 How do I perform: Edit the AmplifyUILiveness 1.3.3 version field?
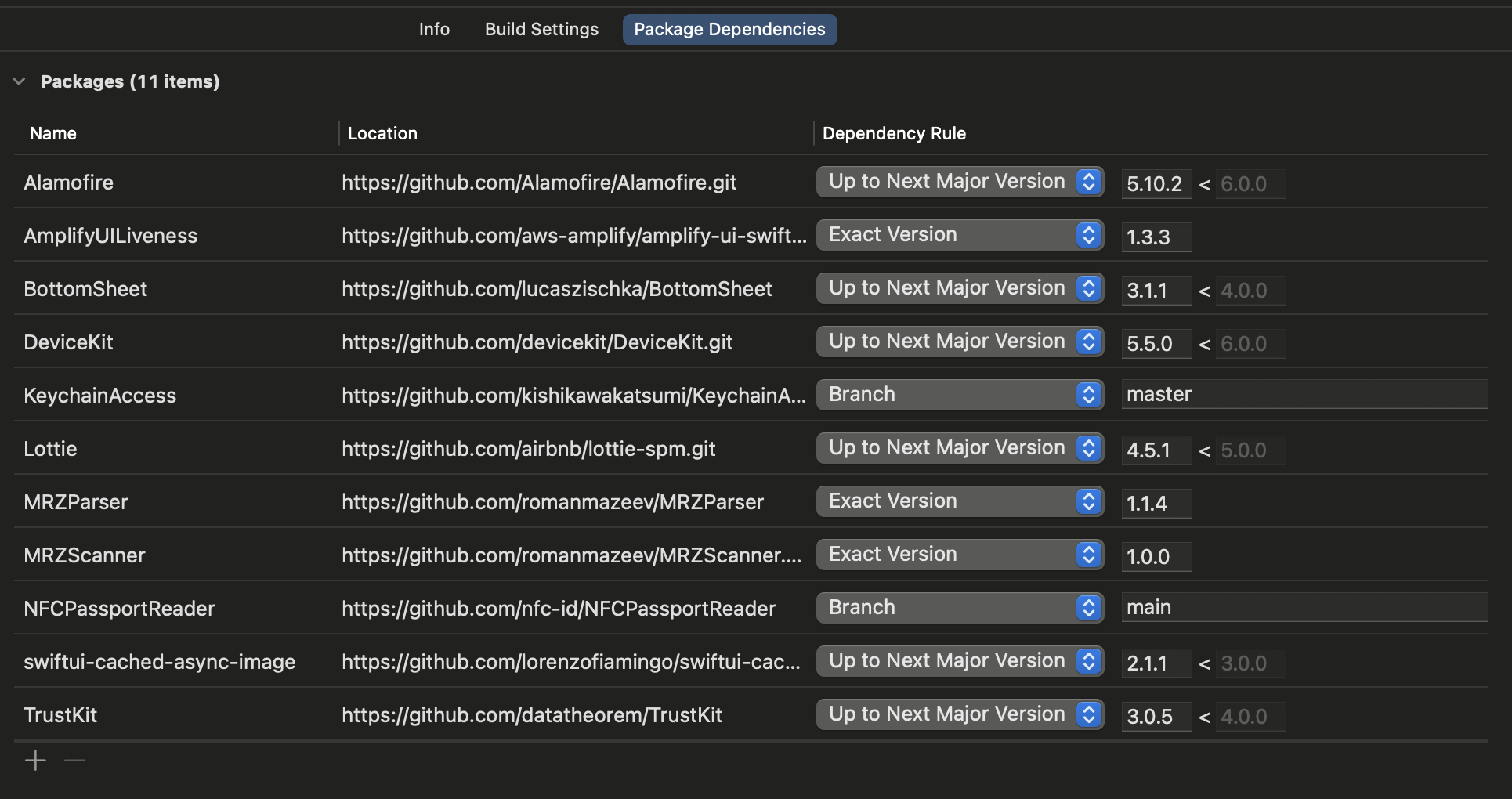pyautogui.click(x=1156, y=237)
